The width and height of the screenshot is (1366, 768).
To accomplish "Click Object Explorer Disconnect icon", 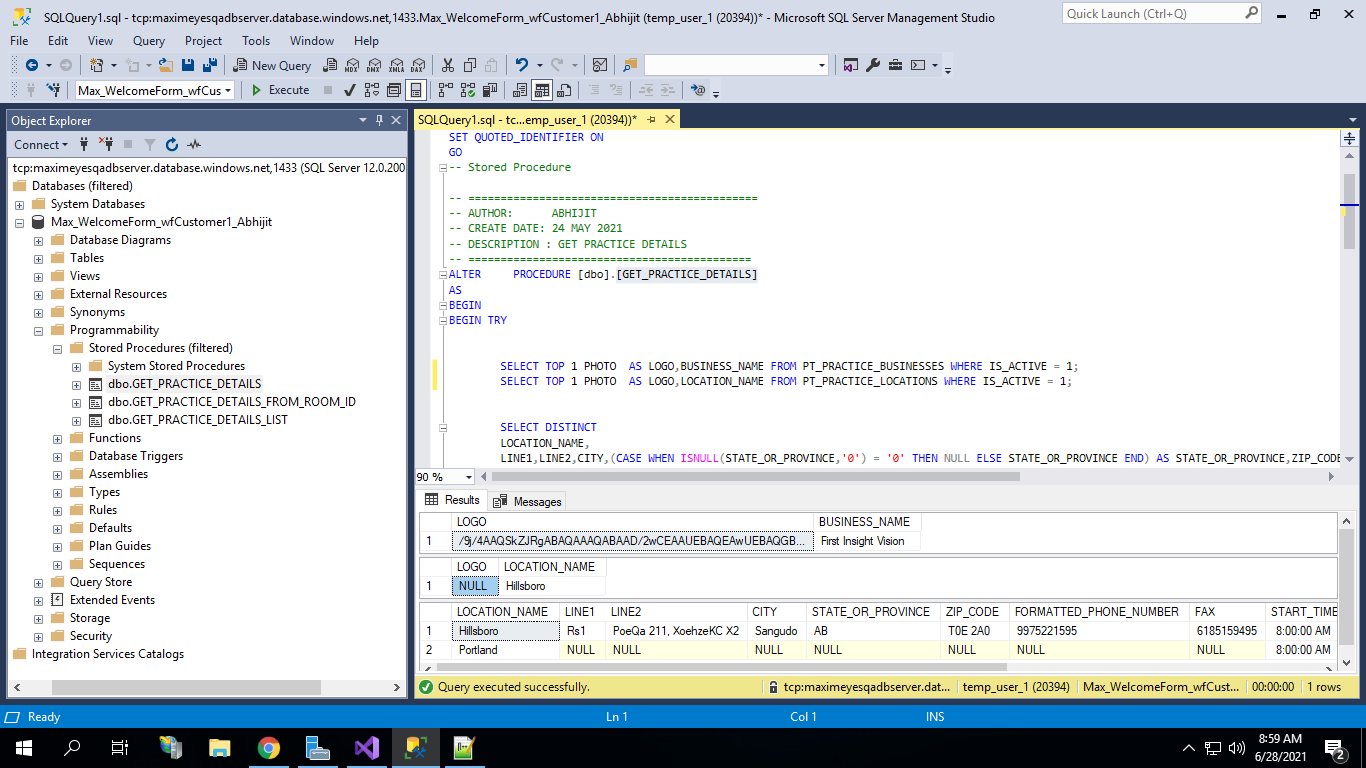I will [105, 144].
